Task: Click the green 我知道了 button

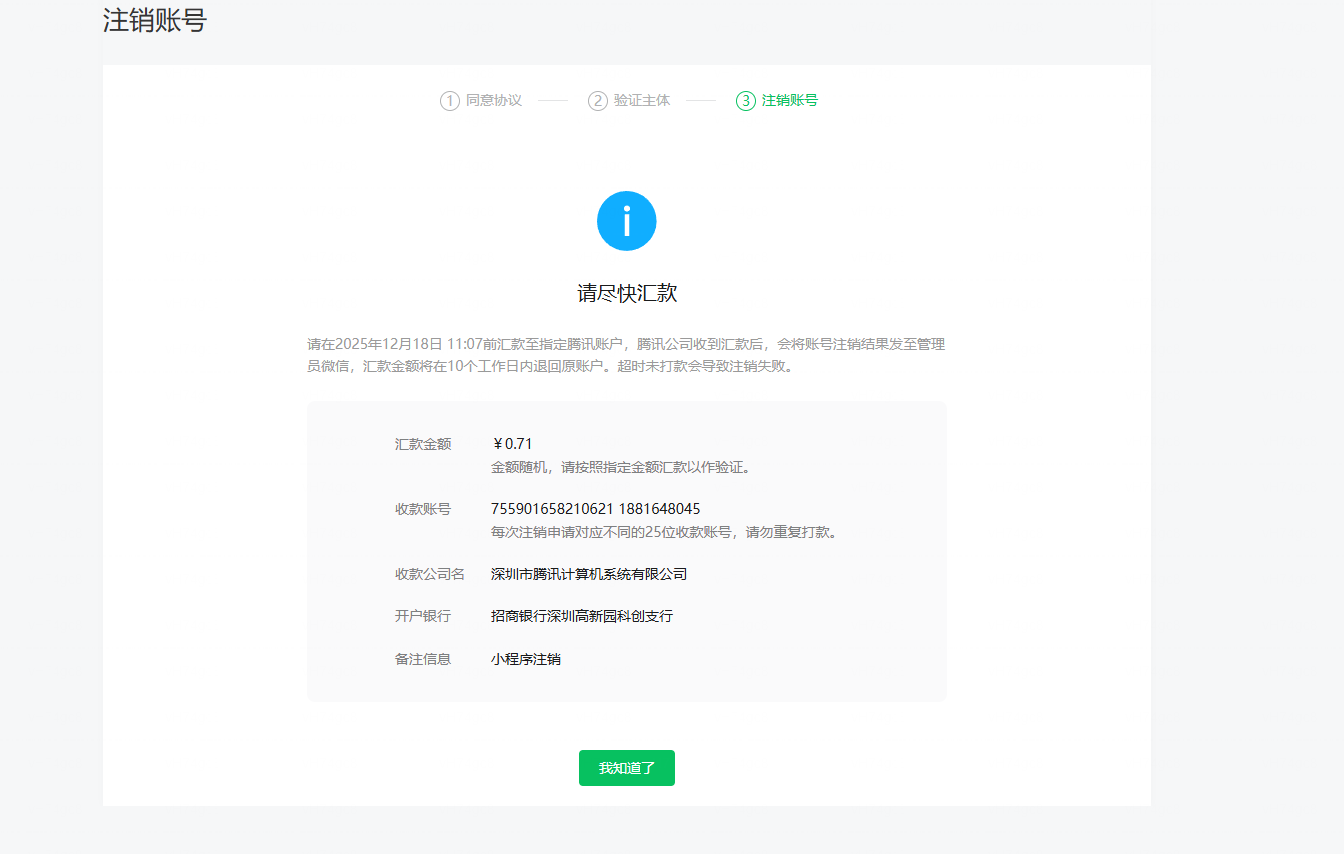Action: (627, 768)
